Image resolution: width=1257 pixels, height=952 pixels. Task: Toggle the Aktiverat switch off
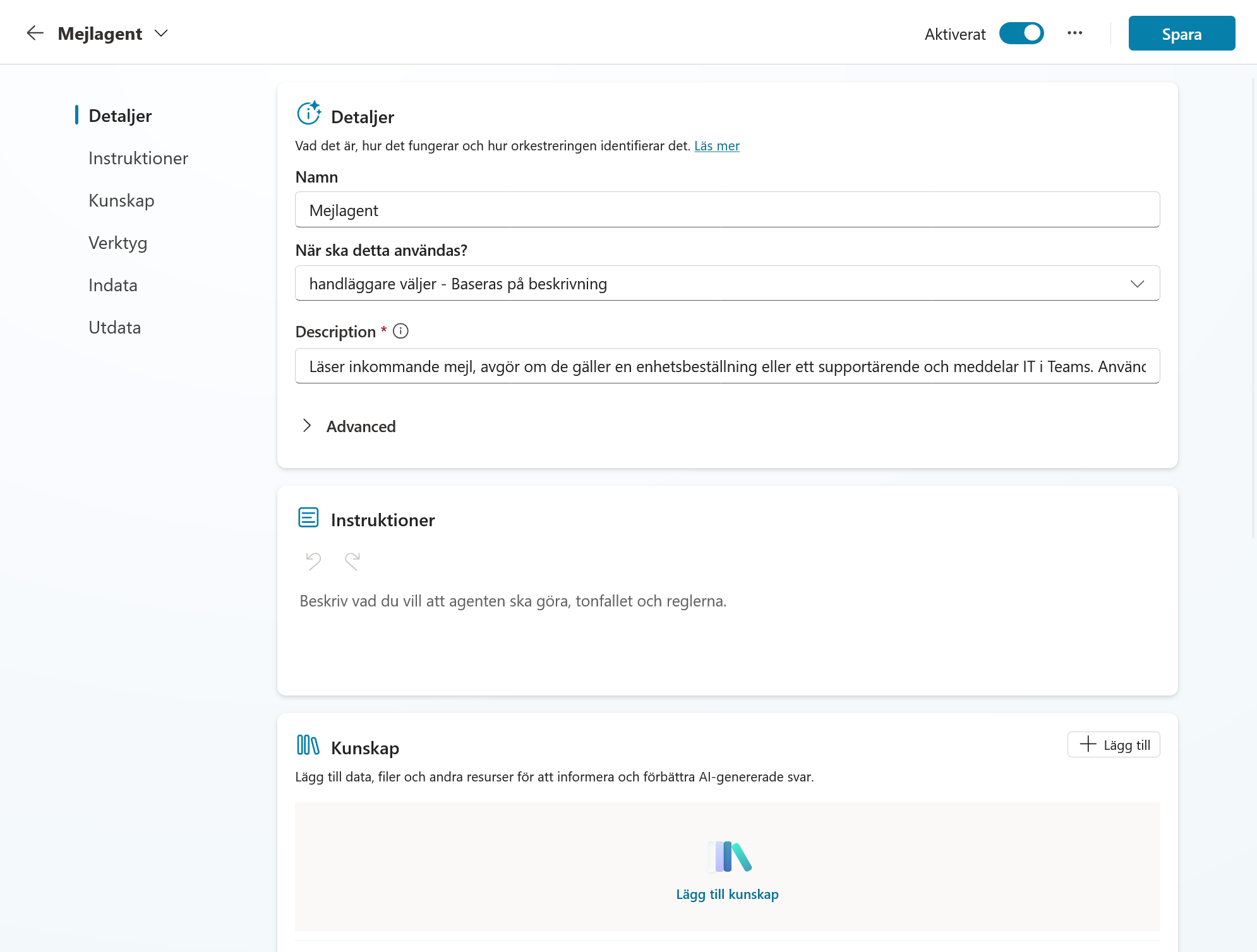[1021, 33]
